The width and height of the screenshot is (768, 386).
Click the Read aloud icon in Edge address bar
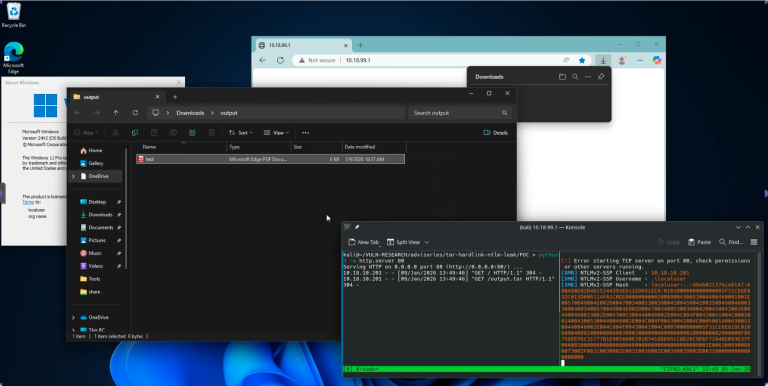click(566, 60)
